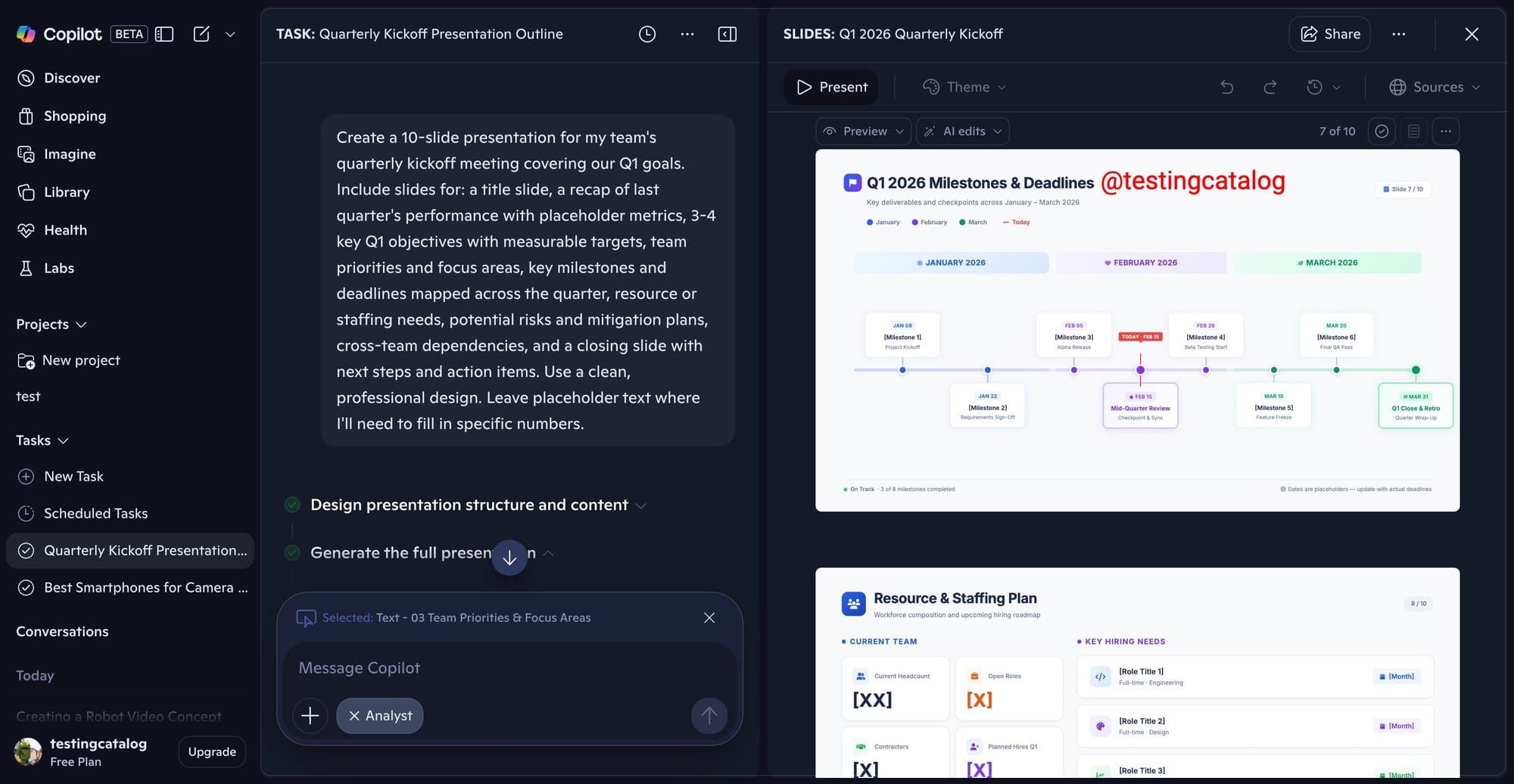Expand the AI edits dropdown
Viewport: 1514px width, 784px height.
(x=962, y=131)
